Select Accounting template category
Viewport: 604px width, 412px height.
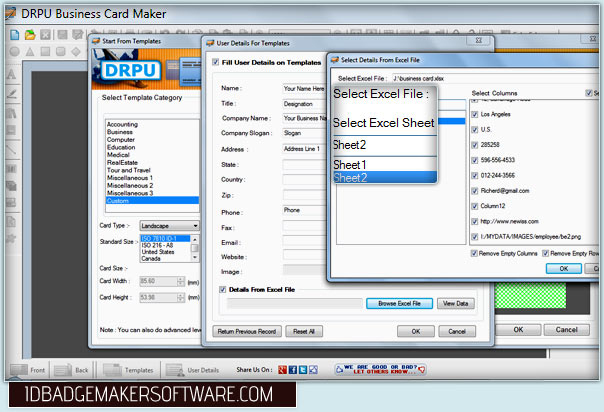pyautogui.click(x=122, y=124)
